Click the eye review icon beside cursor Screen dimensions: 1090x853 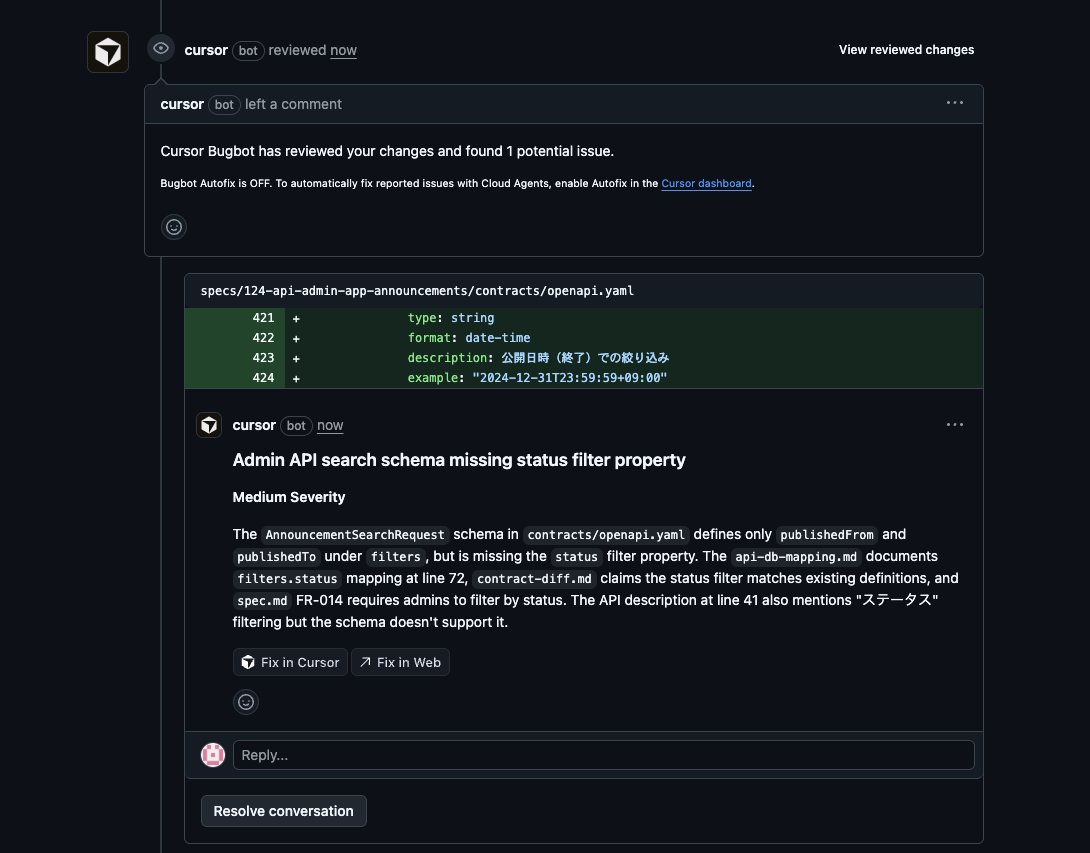[x=161, y=49]
